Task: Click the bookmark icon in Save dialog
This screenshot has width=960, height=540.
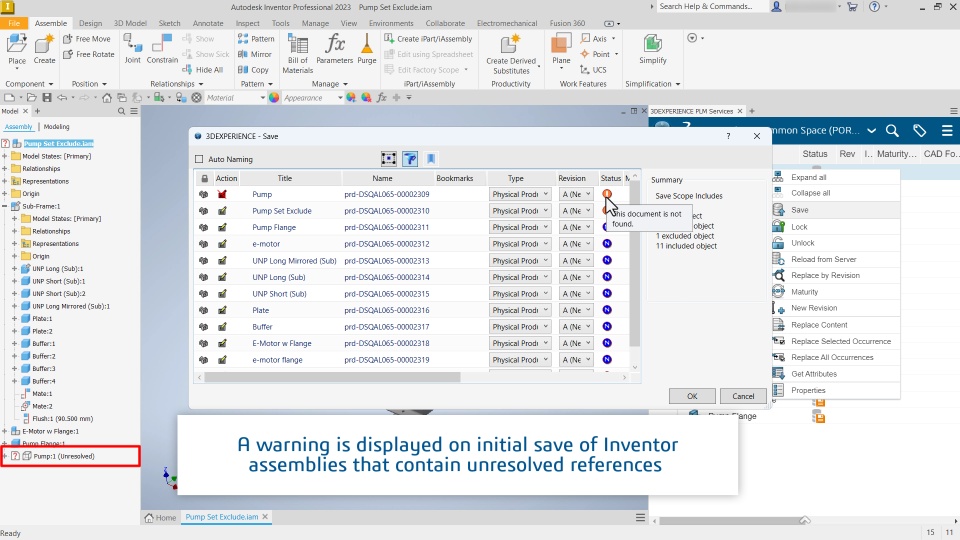Action: point(431,159)
